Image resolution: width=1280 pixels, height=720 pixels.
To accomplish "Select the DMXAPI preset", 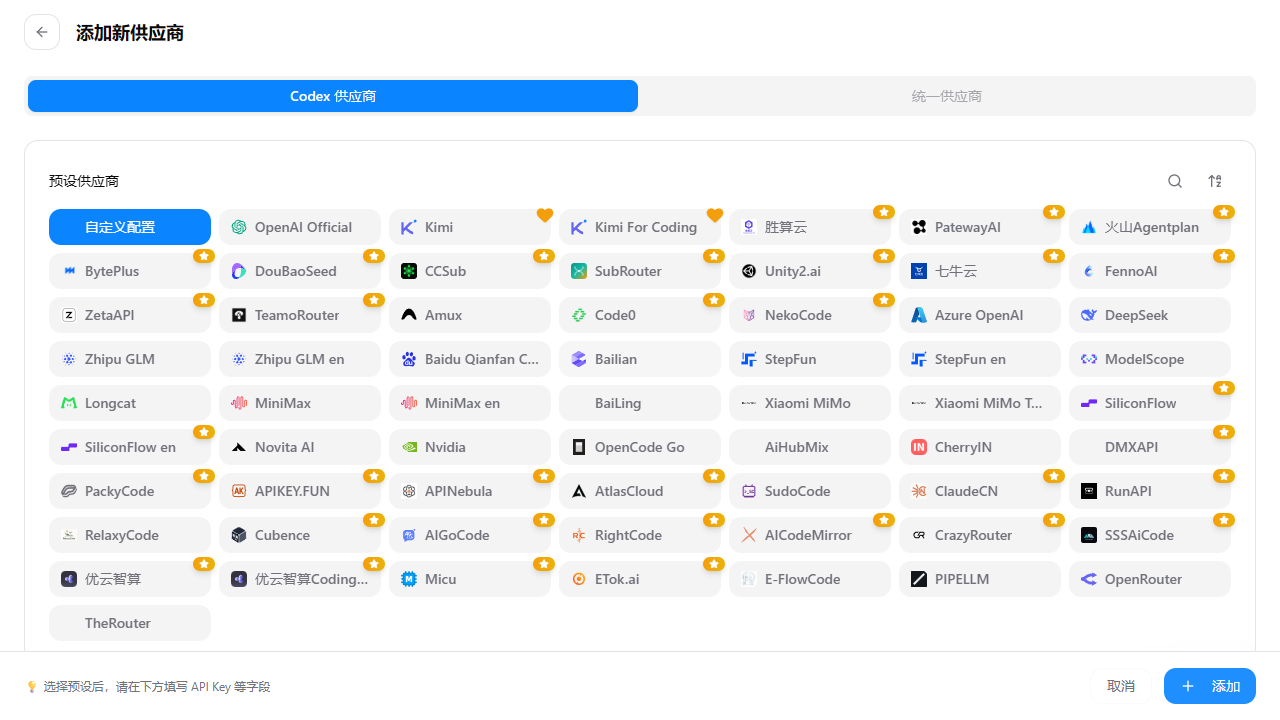I will [1150, 447].
